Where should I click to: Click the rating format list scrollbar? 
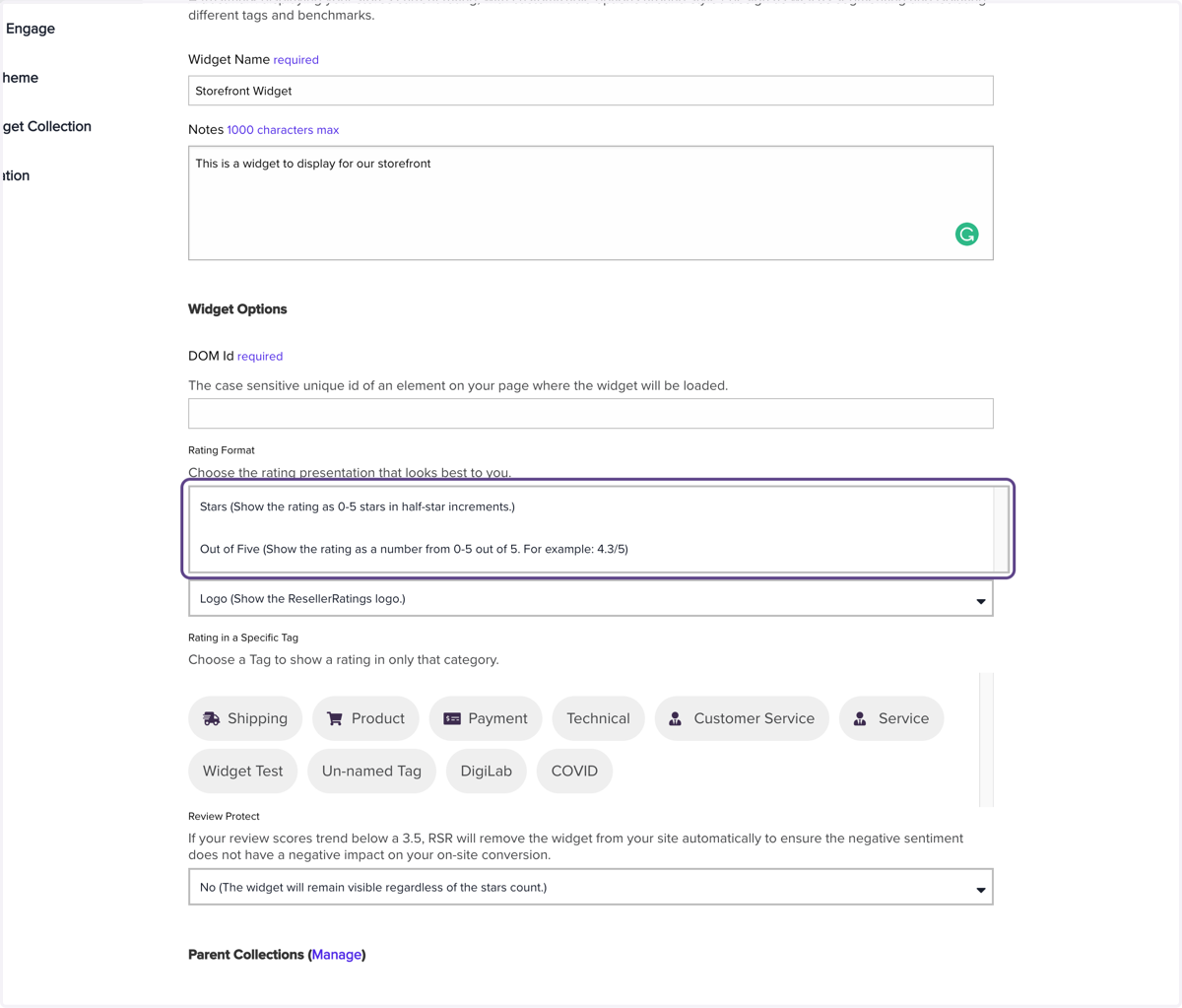coord(1001,529)
